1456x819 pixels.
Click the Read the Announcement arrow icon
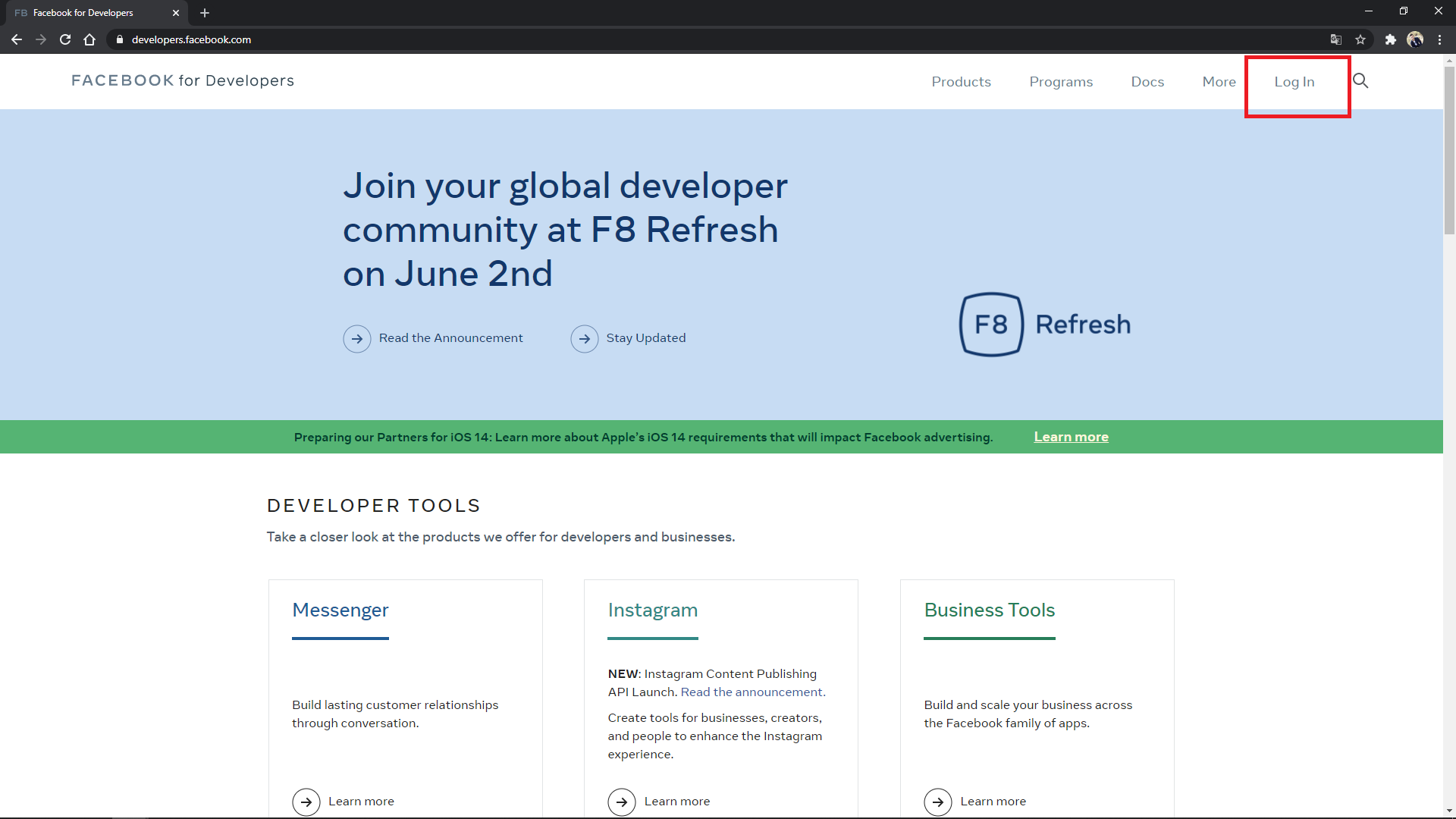coord(357,339)
